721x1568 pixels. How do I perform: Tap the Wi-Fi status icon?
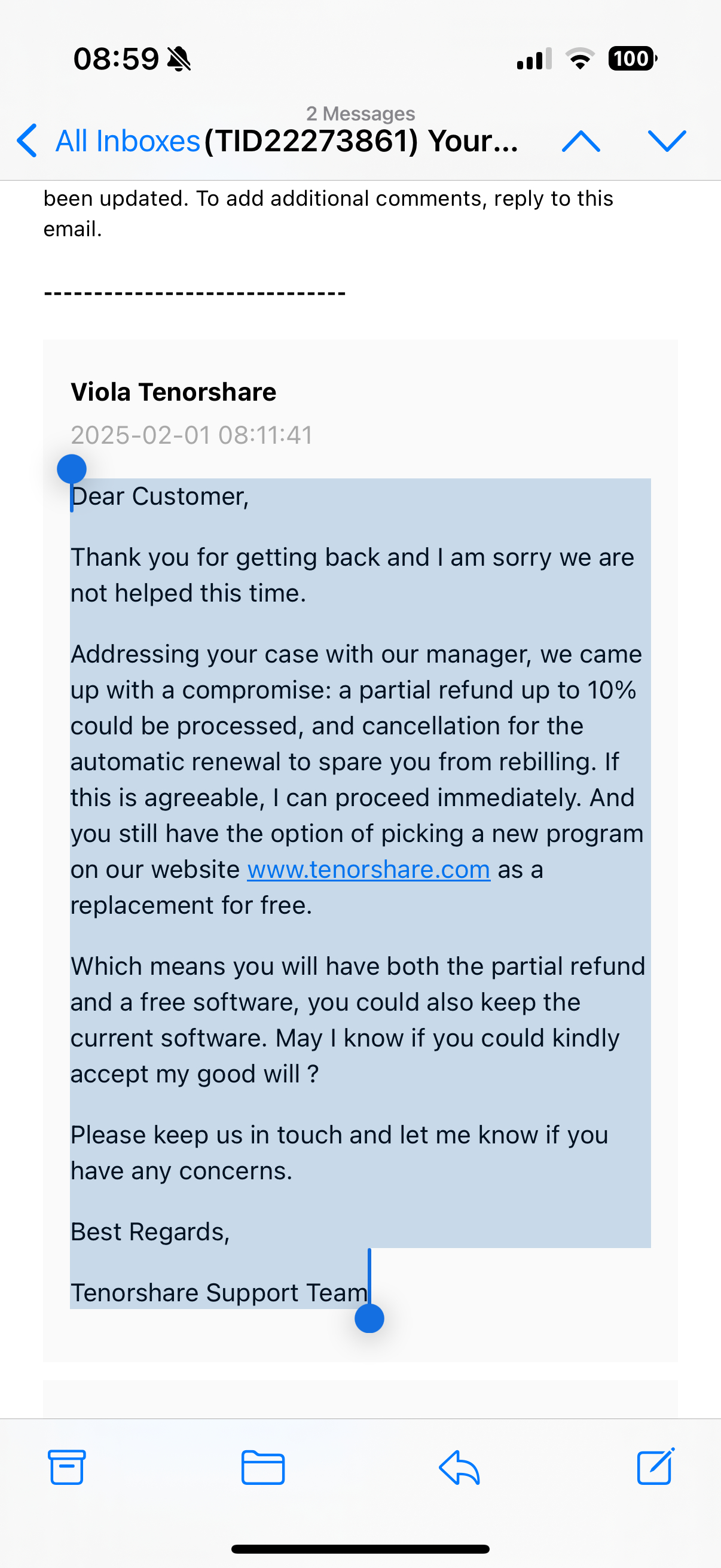pos(580,59)
